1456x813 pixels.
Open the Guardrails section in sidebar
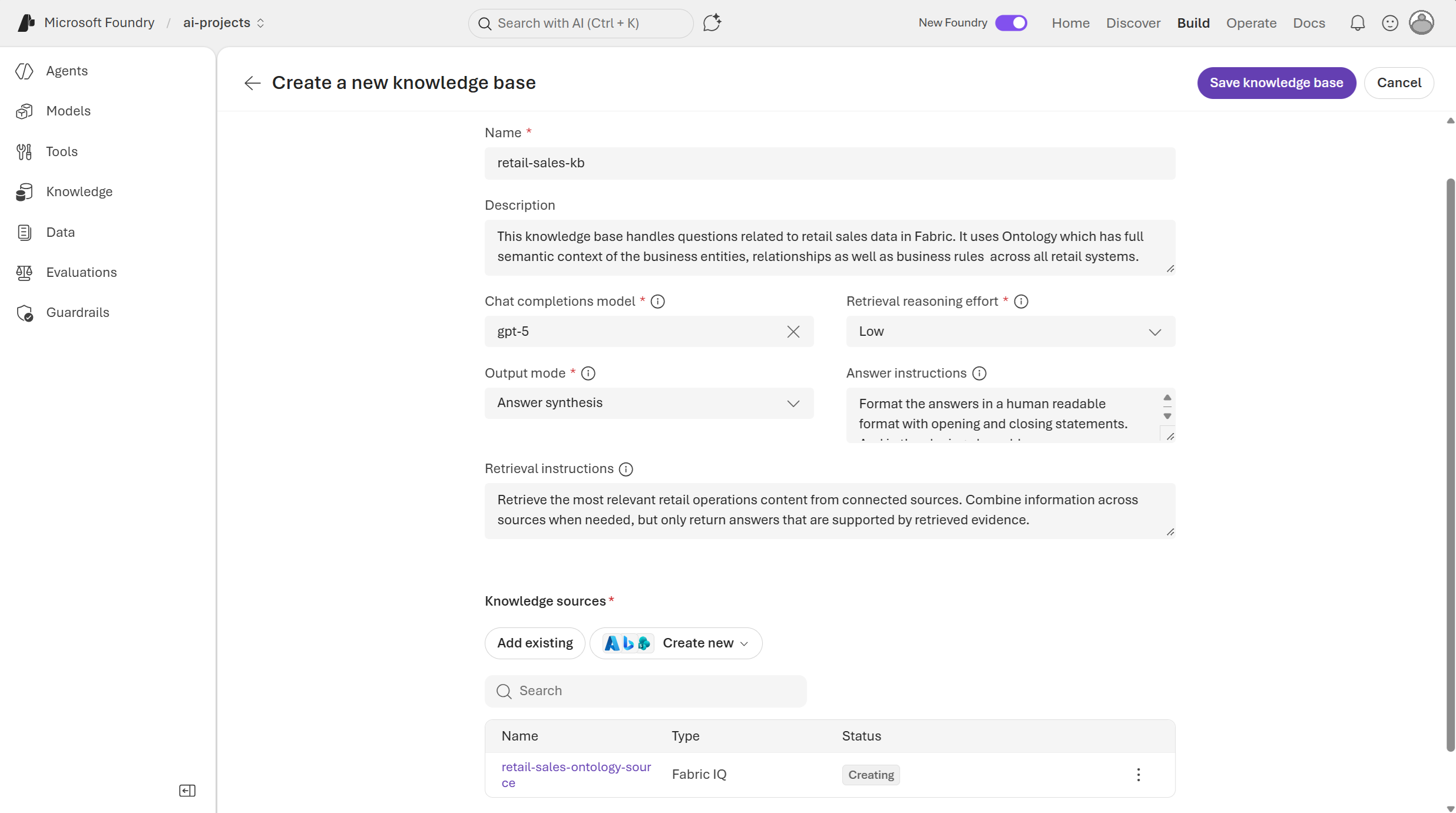coord(78,312)
